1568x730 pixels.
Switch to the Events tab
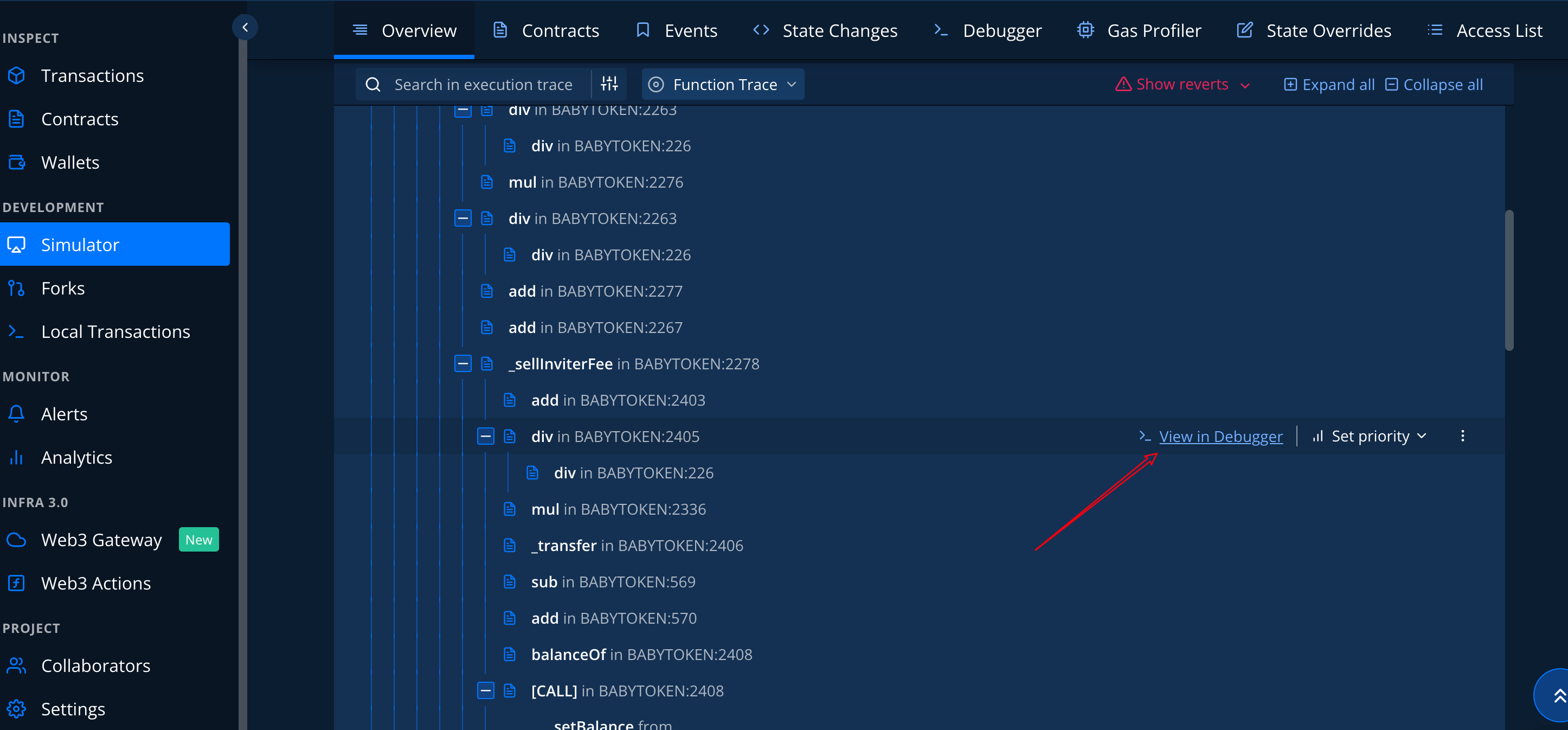pos(676,30)
